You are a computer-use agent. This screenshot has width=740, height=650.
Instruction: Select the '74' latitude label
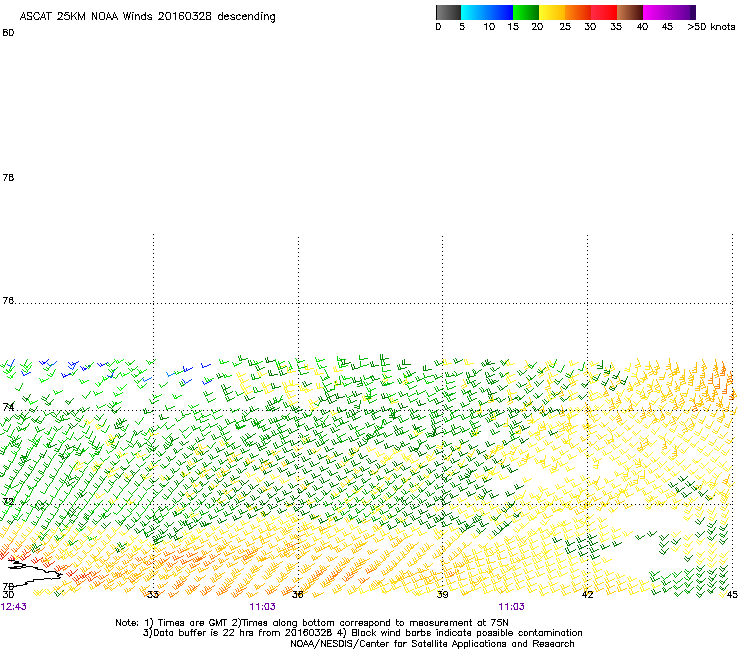pos(8,407)
